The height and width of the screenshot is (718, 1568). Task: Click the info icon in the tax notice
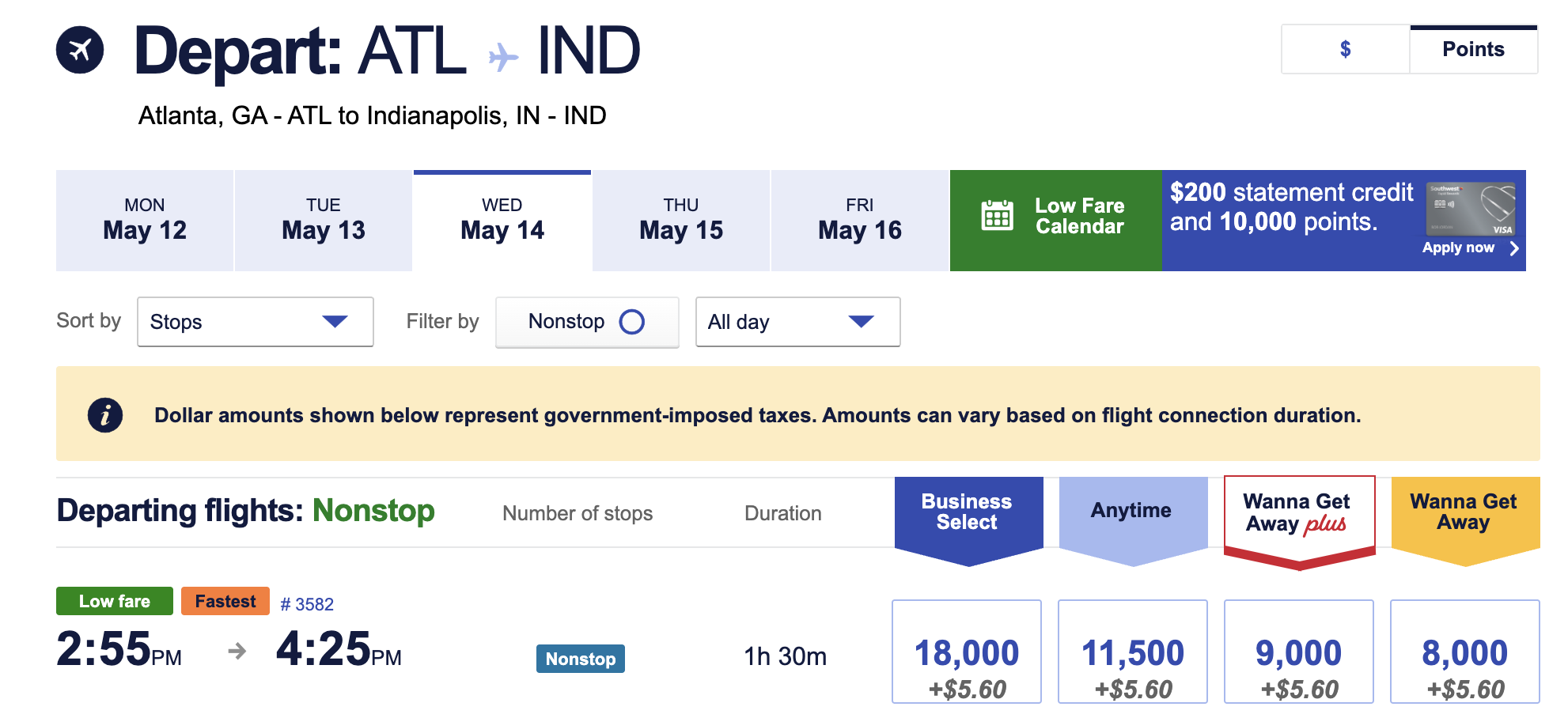click(x=105, y=415)
